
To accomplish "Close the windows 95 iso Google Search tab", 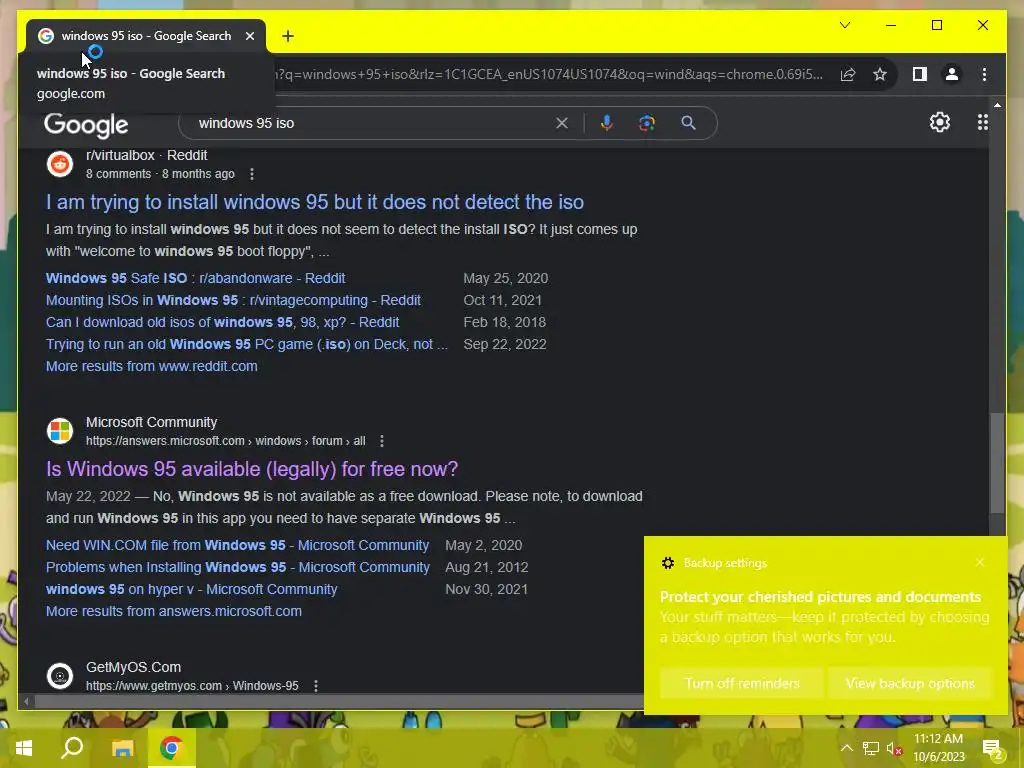I will [x=250, y=36].
